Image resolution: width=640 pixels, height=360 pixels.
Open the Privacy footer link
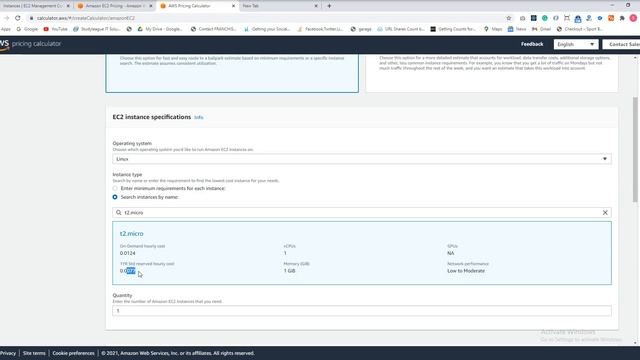pyautogui.click(x=8, y=353)
